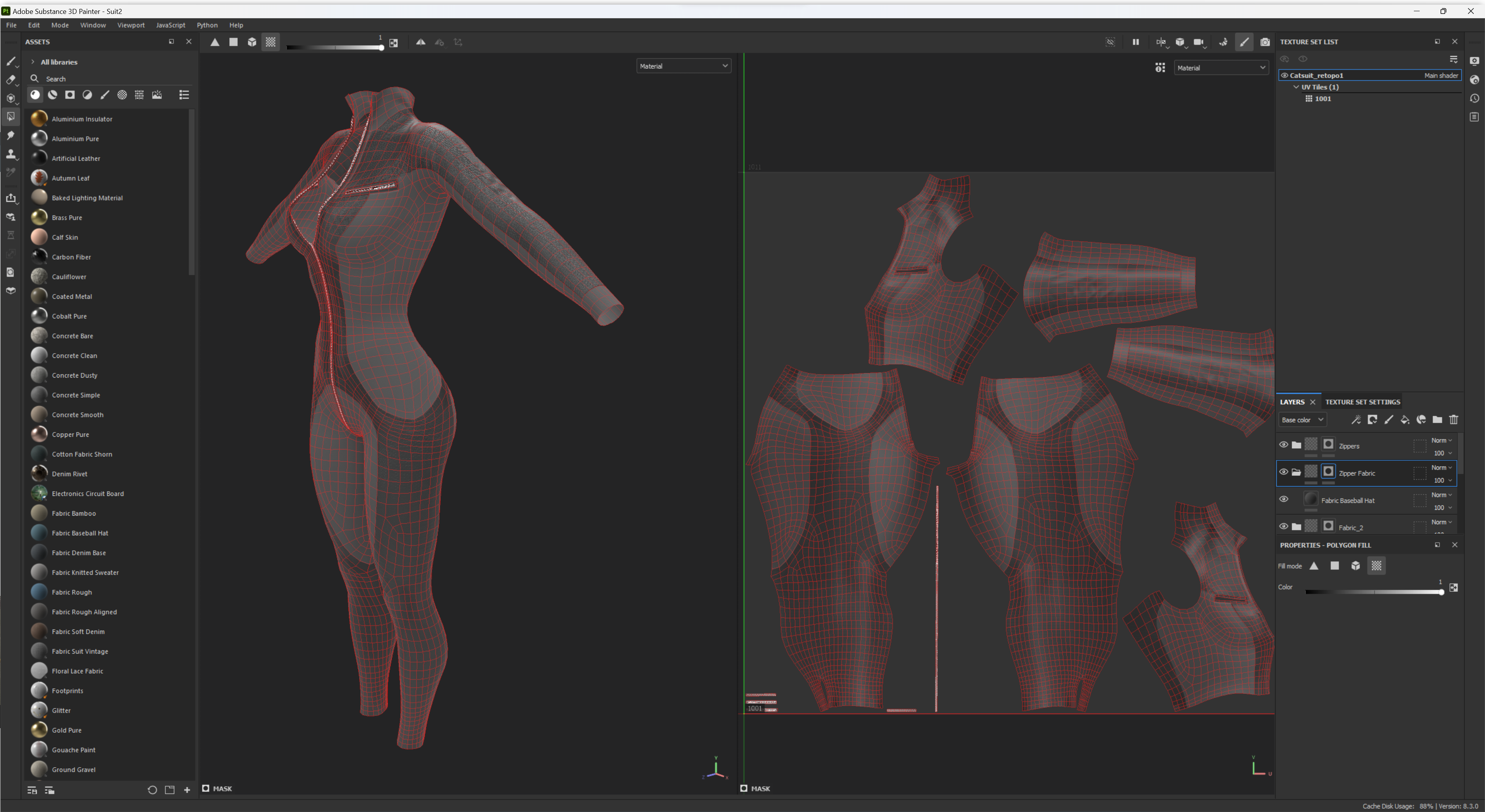Select the Smudge tool in left toolbar

[11, 135]
